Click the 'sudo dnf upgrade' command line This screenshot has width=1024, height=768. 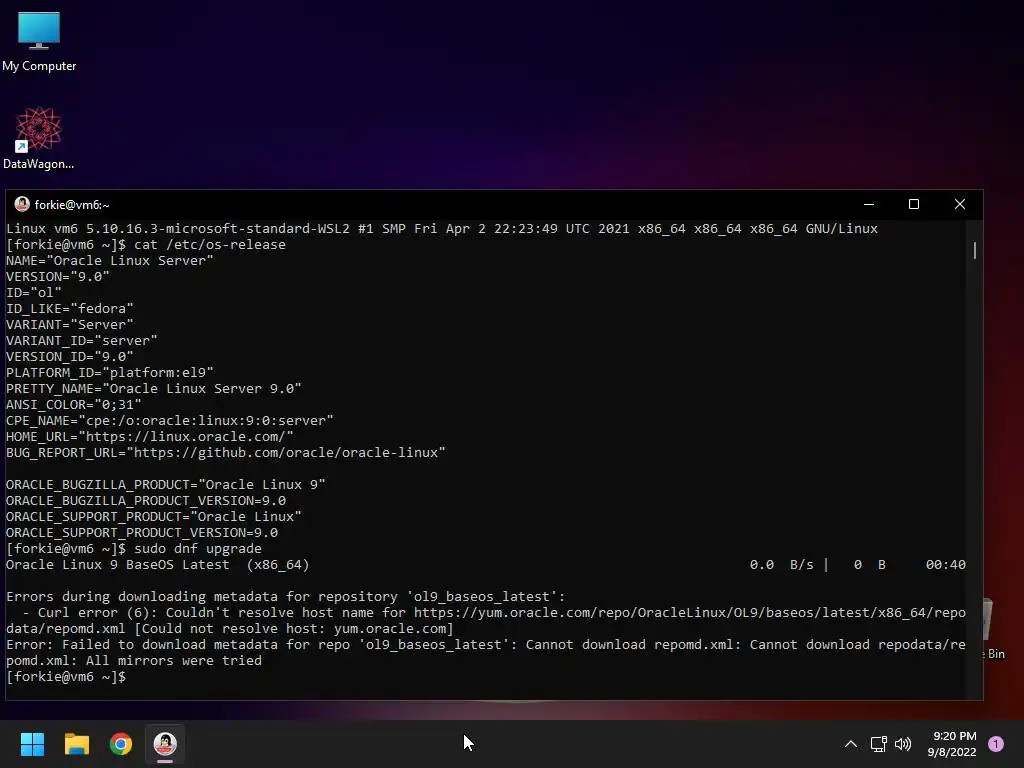(x=134, y=549)
